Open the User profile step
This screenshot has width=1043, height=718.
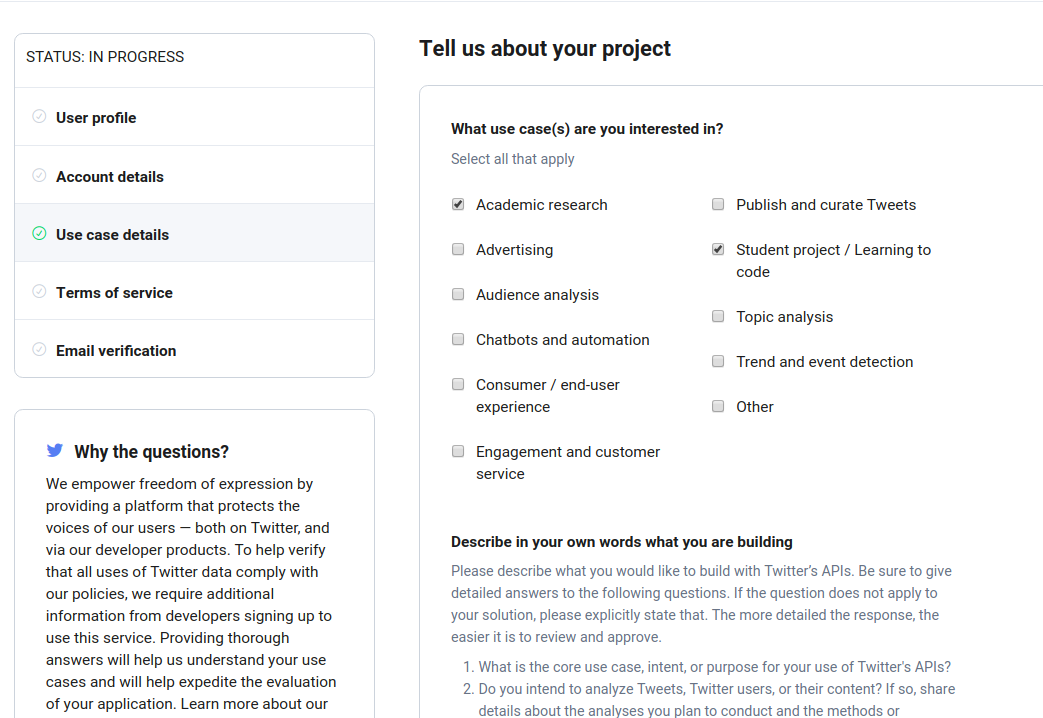(x=96, y=118)
